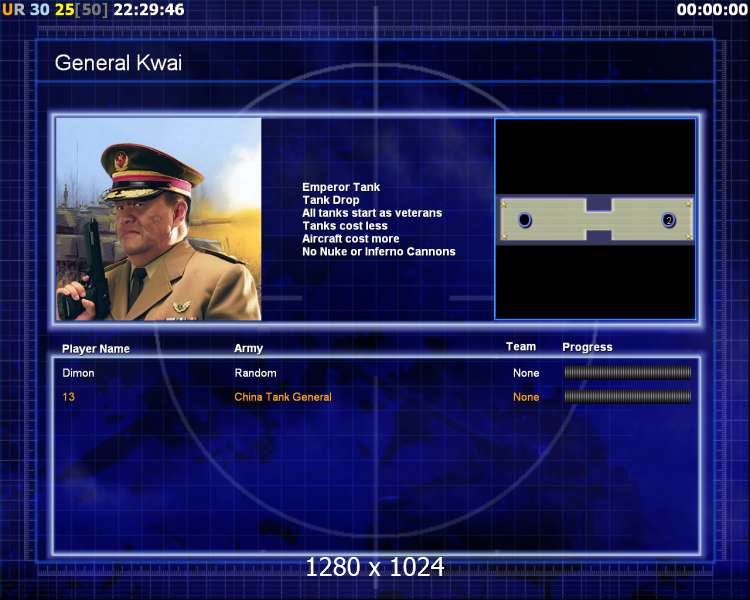The image size is (750, 600).
Task: Click Dimon's team value 'None'
Action: coord(526,373)
